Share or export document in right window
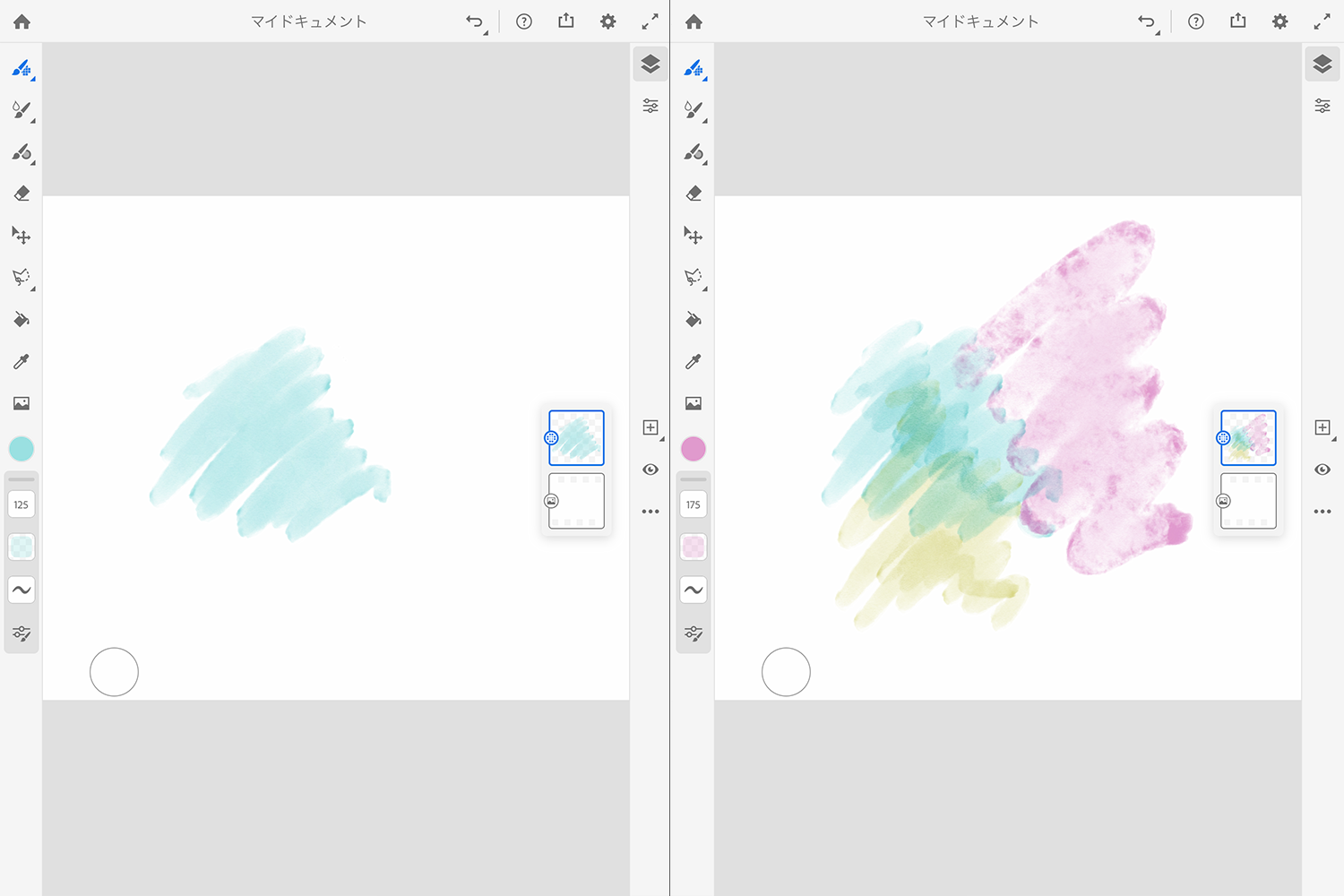1344x896 pixels. coord(1238,21)
